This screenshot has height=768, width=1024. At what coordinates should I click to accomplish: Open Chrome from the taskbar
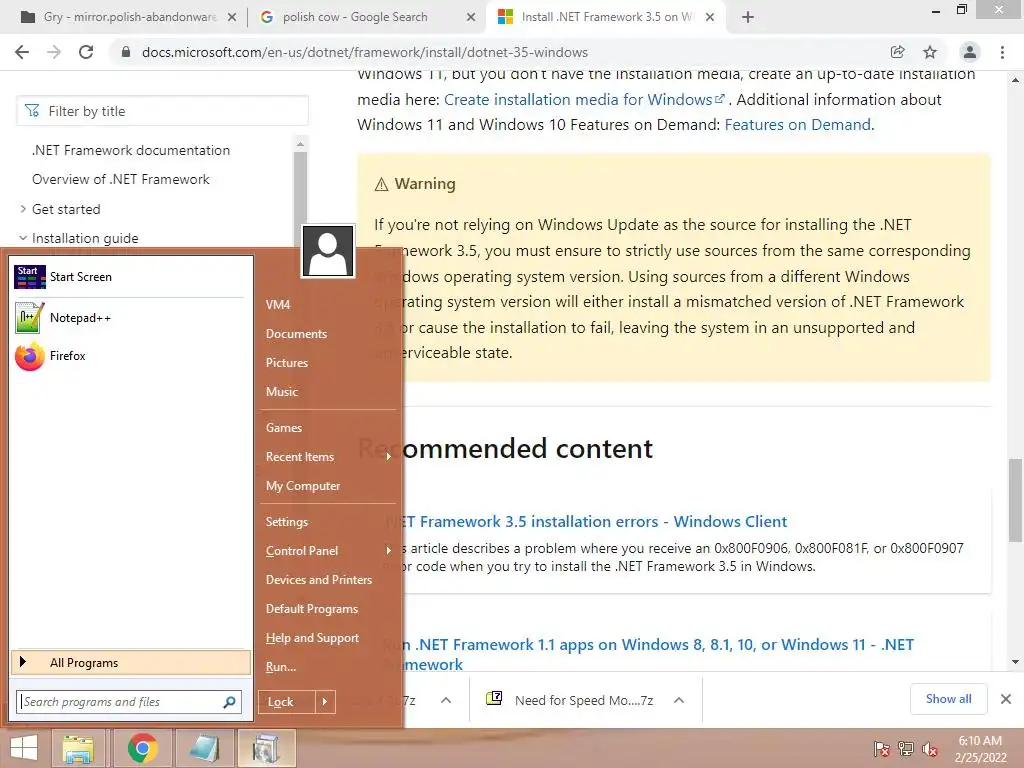(142, 748)
